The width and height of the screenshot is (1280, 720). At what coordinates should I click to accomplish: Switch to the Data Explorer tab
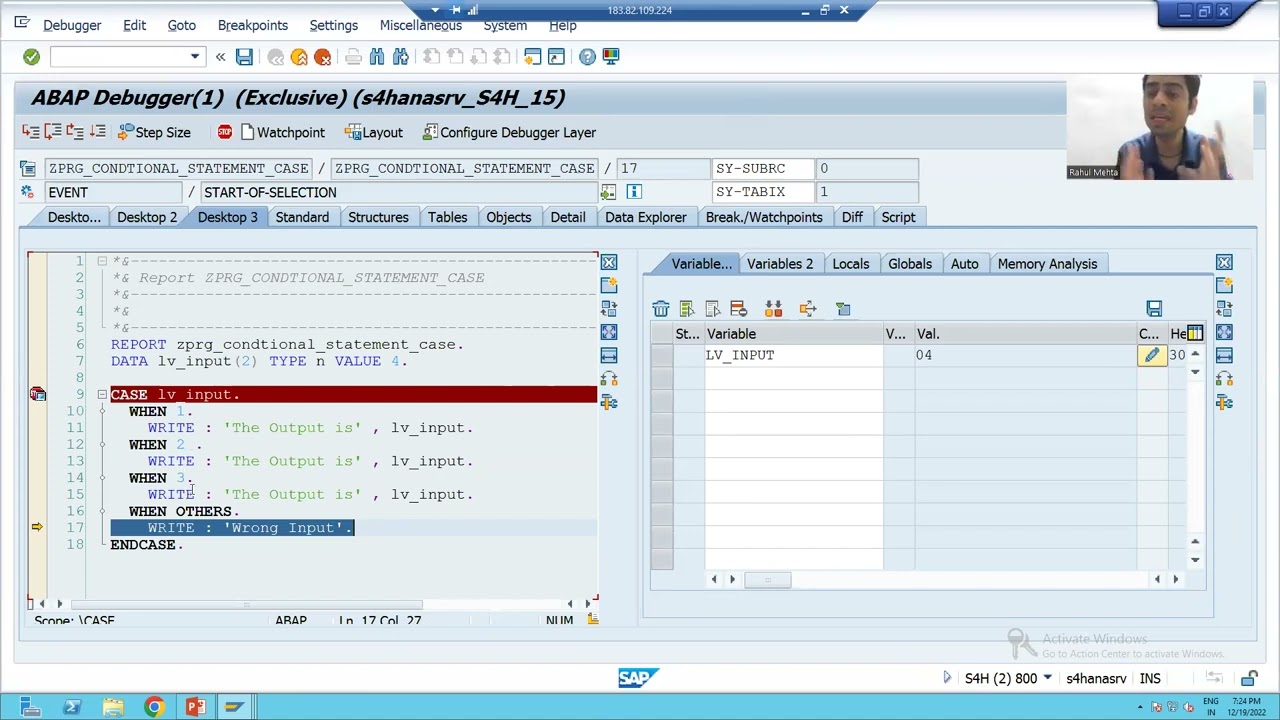click(x=645, y=217)
